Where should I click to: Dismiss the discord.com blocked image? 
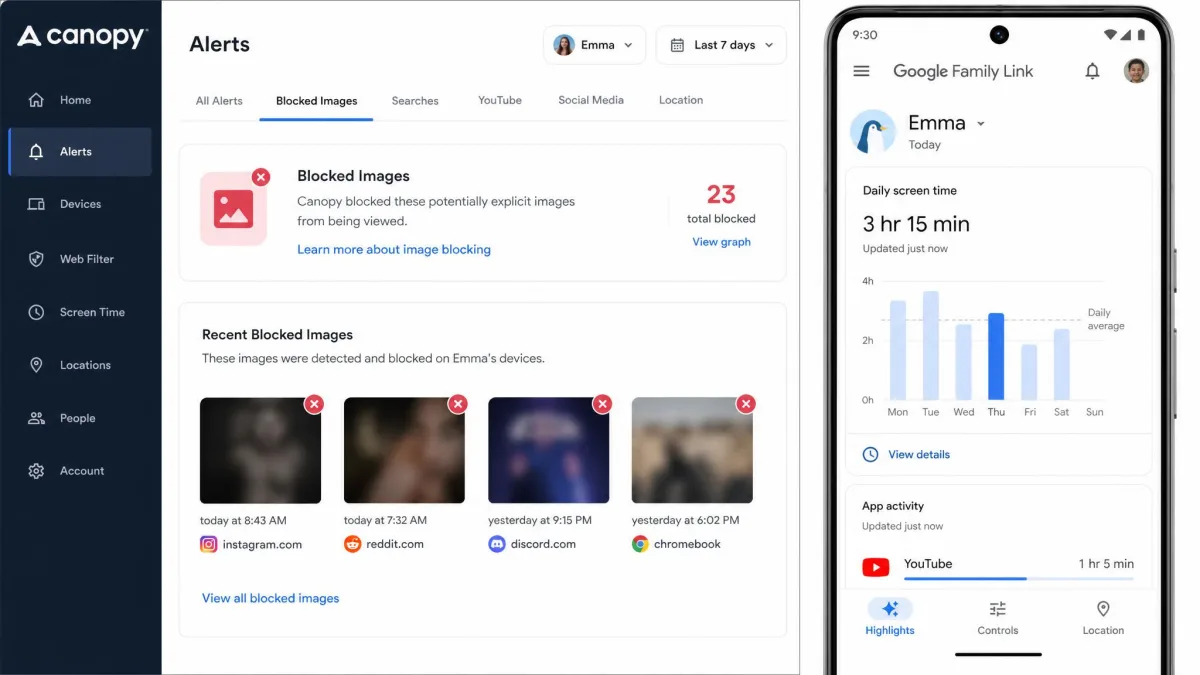tap(602, 404)
